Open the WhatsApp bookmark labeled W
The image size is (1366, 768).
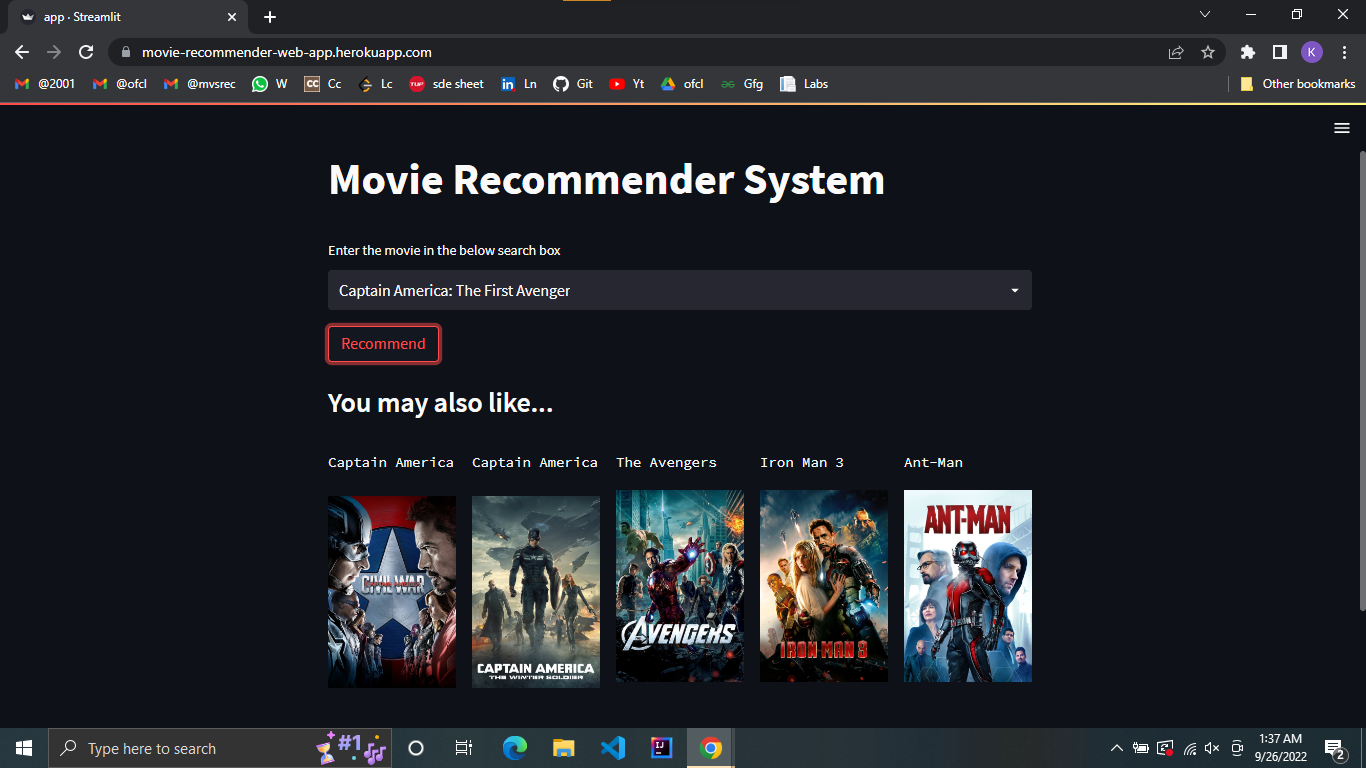[x=269, y=84]
